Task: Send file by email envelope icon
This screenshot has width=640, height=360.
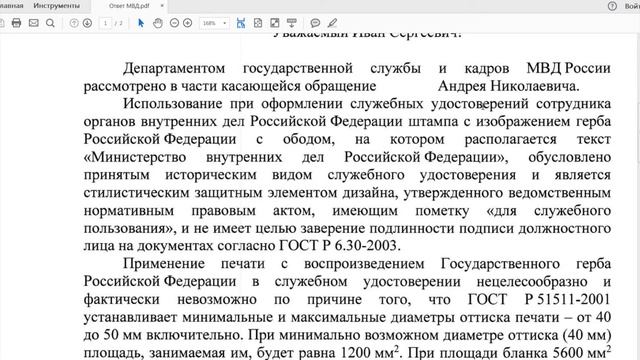Action: point(33,23)
